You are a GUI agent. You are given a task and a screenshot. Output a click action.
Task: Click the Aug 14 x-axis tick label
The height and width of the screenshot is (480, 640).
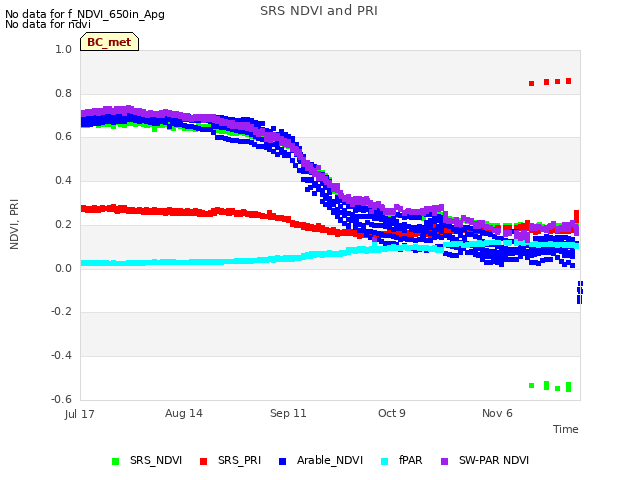coord(184,413)
